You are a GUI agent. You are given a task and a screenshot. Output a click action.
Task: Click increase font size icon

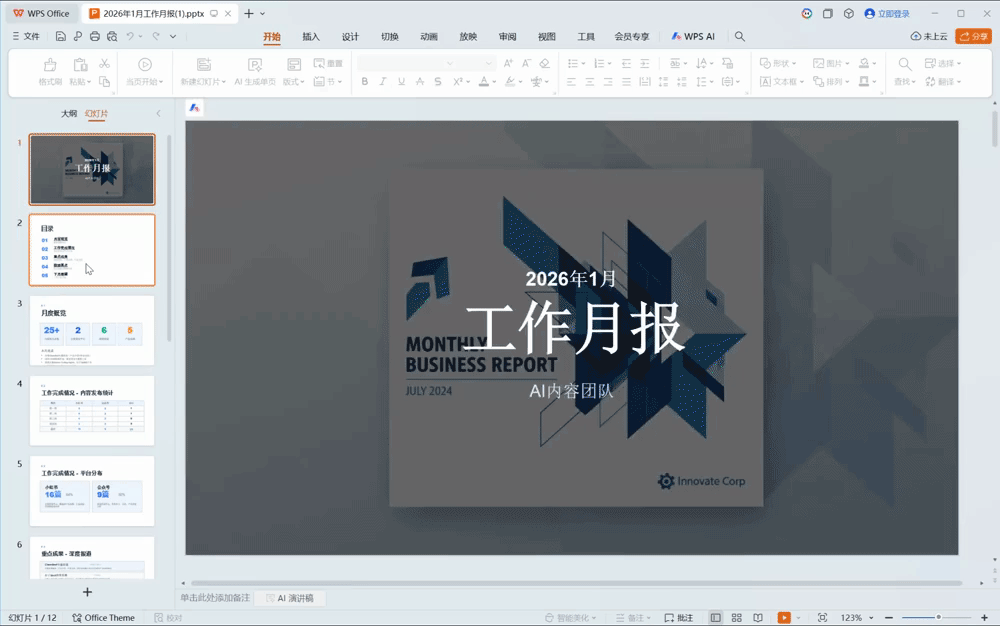(x=508, y=63)
